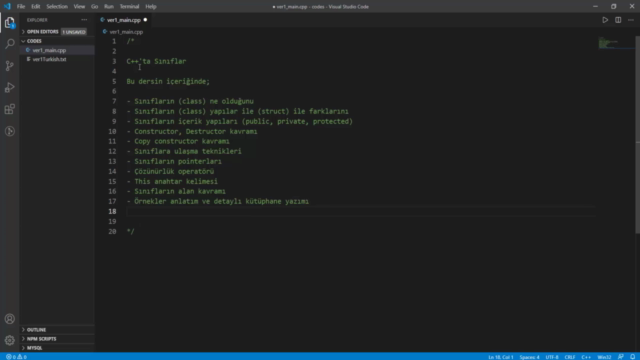
Task: Open the Terminal menu
Action: pos(129,7)
